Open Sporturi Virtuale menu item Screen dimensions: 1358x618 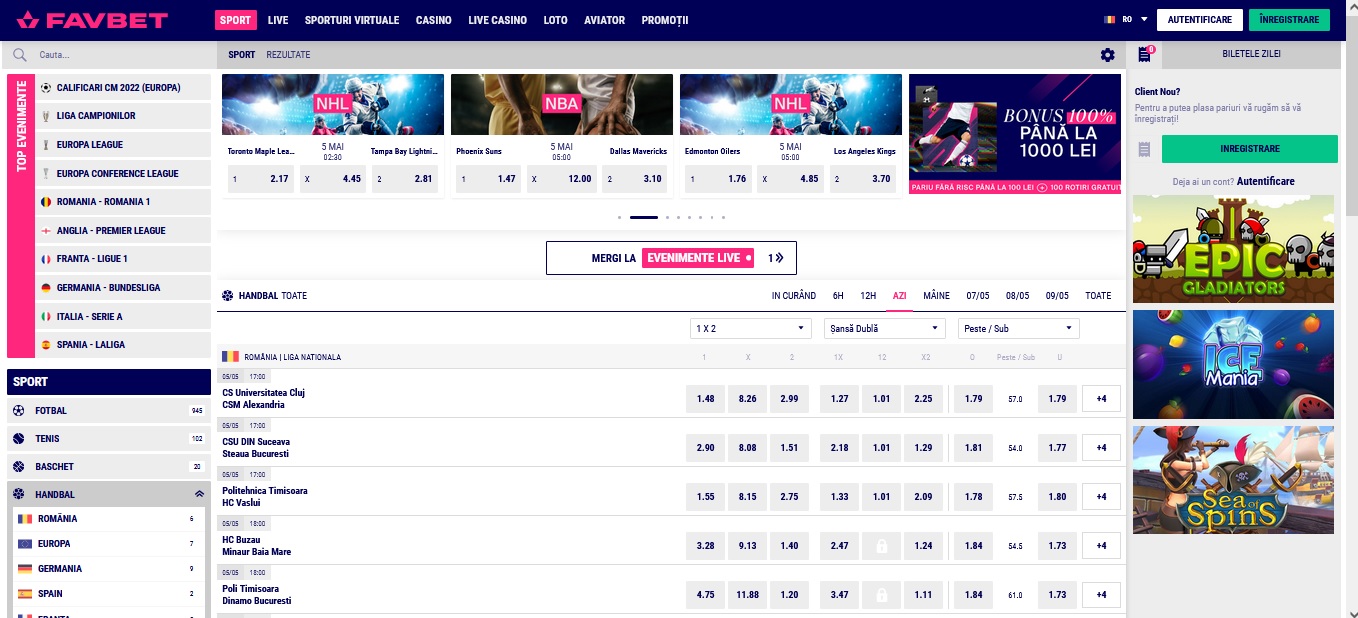point(352,20)
